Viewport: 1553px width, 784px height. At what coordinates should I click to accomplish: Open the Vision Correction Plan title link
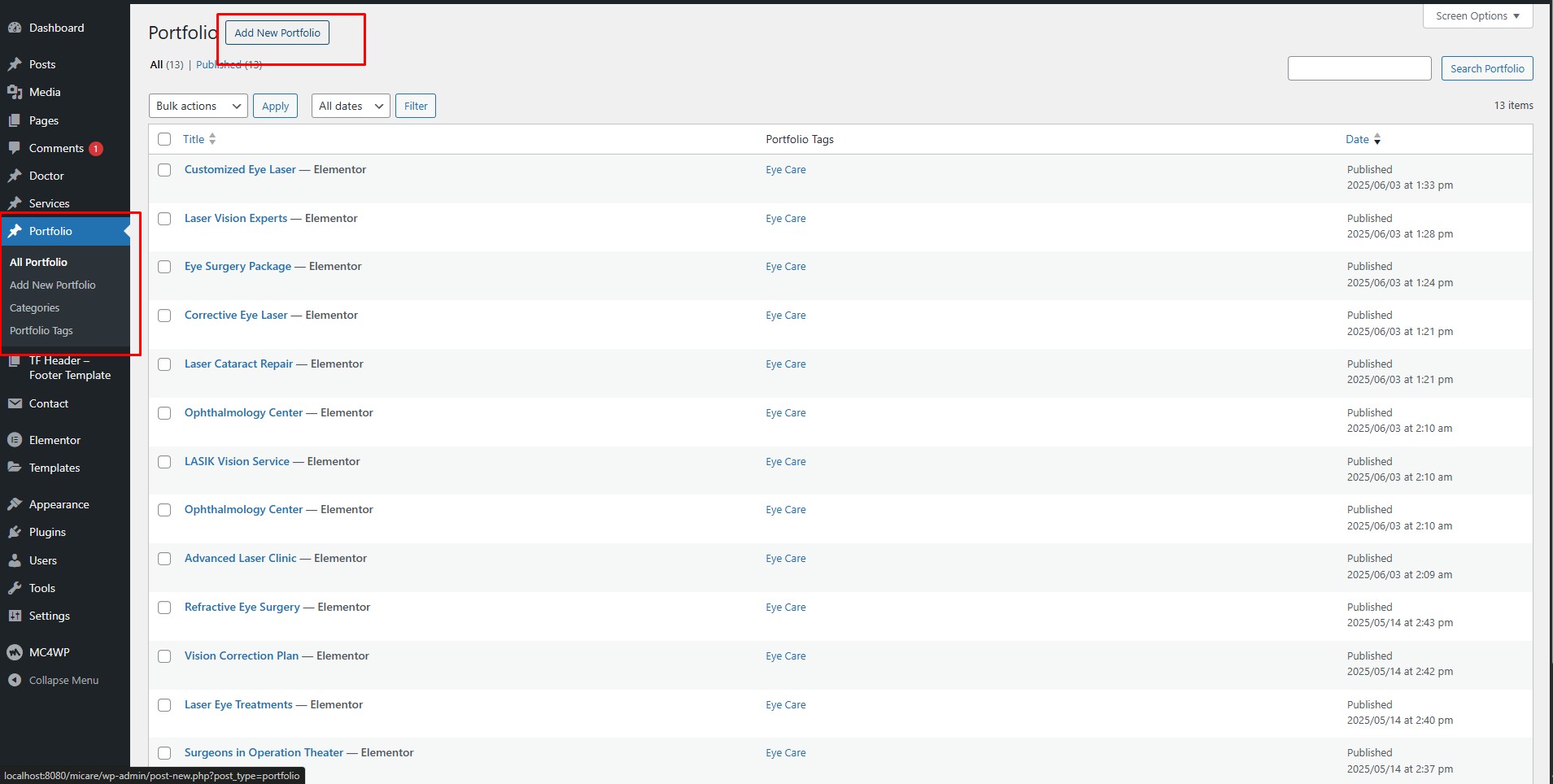click(242, 656)
